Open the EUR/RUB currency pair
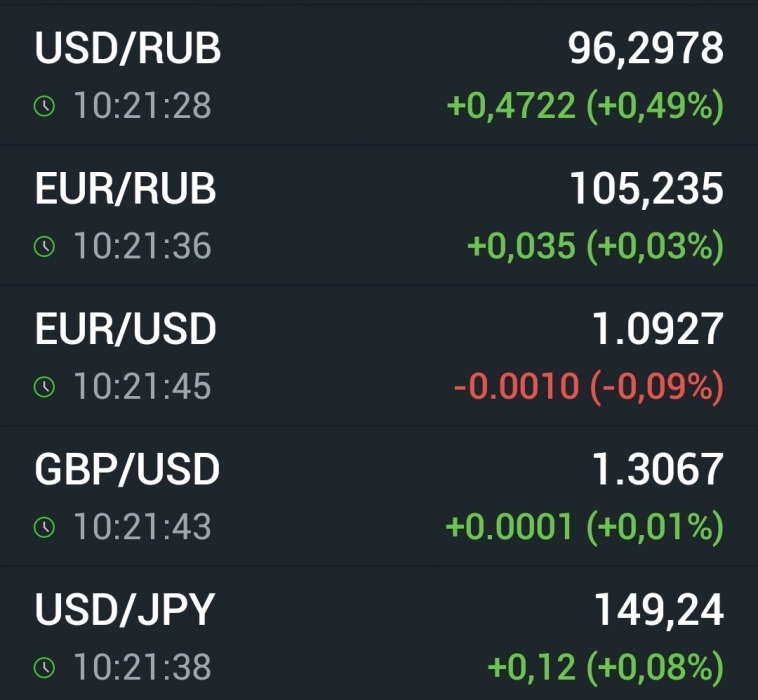Image resolution: width=758 pixels, height=700 pixels. point(125,188)
